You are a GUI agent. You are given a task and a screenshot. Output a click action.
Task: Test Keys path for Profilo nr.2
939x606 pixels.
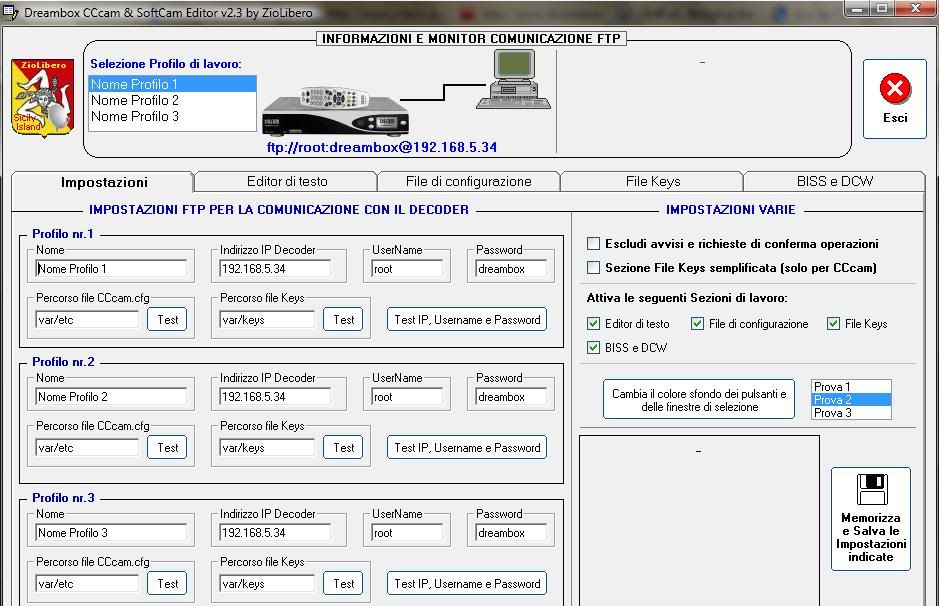[344, 448]
